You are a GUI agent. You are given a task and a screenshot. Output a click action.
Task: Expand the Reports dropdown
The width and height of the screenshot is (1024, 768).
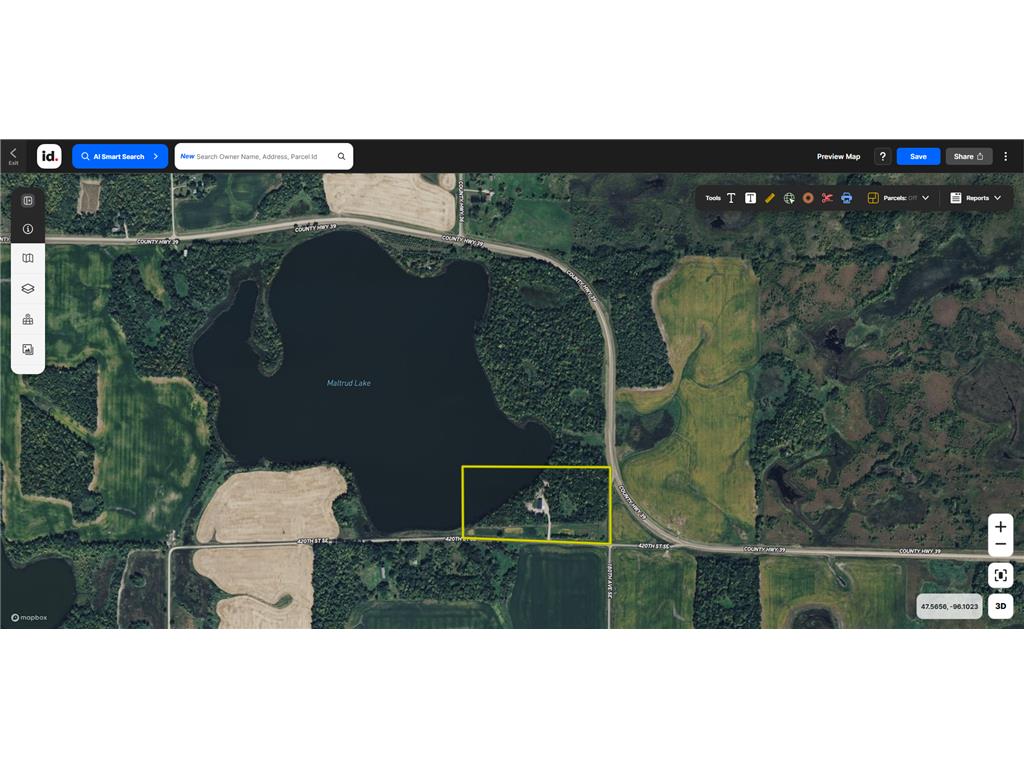[x=997, y=198]
